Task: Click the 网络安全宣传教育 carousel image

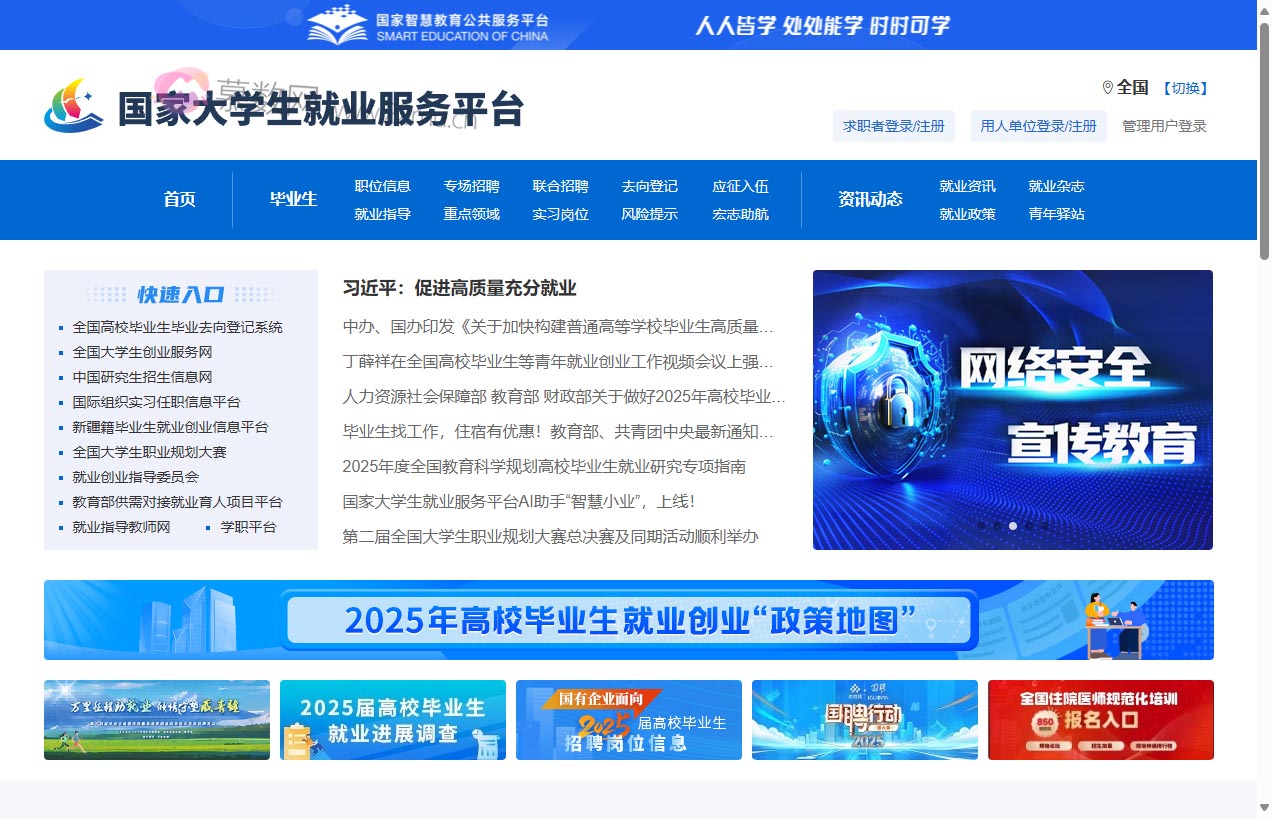Action: point(1012,409)
